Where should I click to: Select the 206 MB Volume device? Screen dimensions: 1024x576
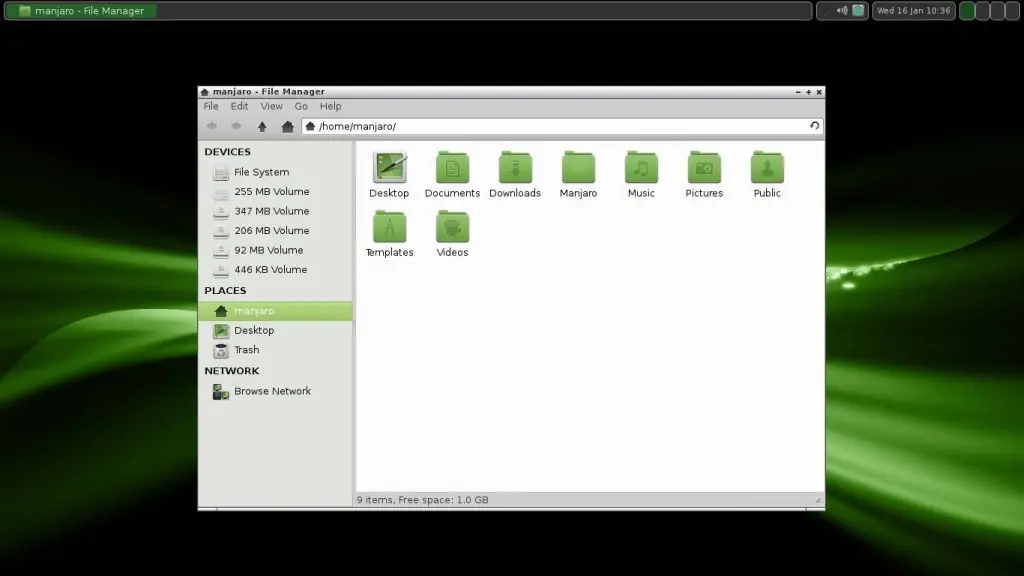275,231
